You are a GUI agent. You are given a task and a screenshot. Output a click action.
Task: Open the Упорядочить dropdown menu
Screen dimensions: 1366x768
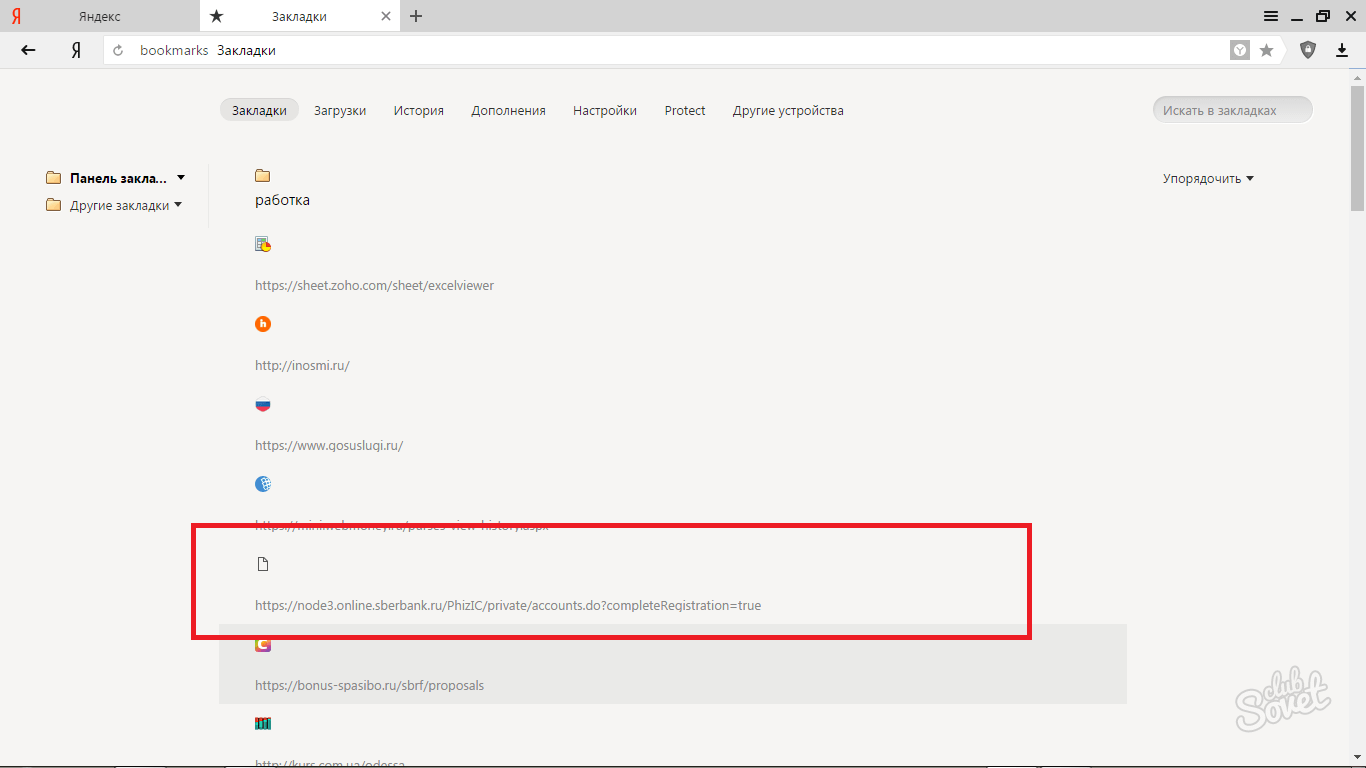click(1208, 179)
